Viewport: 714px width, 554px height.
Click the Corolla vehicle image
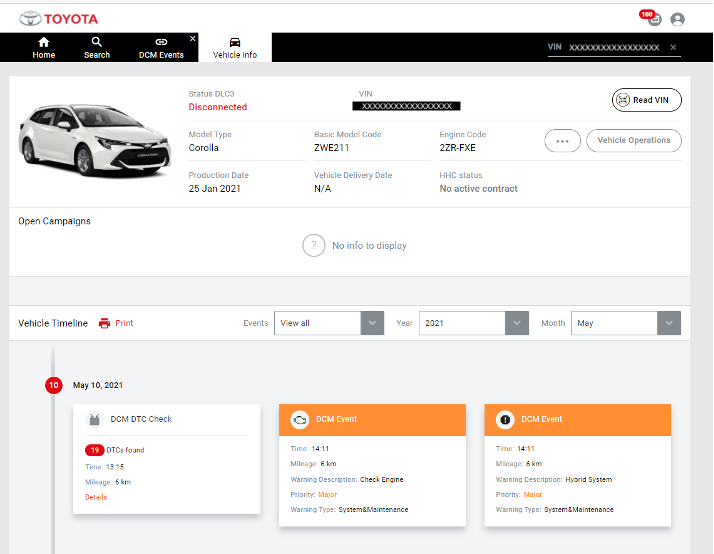(95, 140)
